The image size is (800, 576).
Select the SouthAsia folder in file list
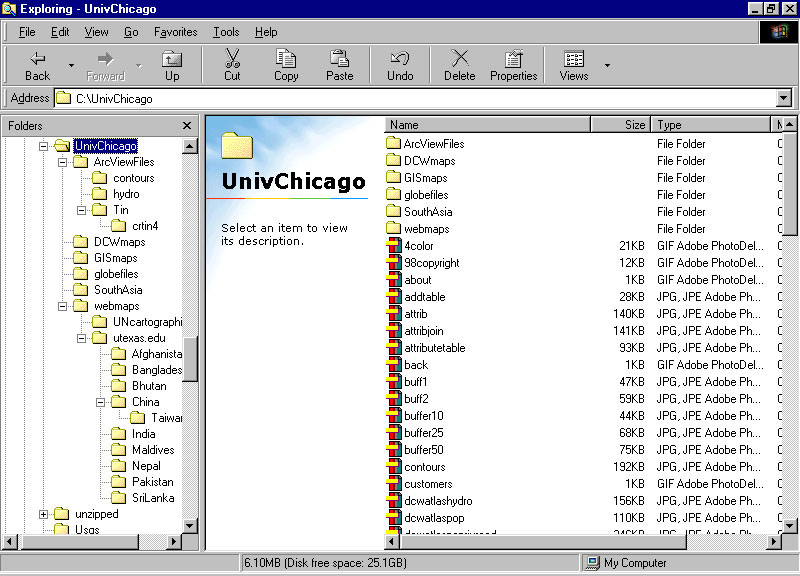427,212
